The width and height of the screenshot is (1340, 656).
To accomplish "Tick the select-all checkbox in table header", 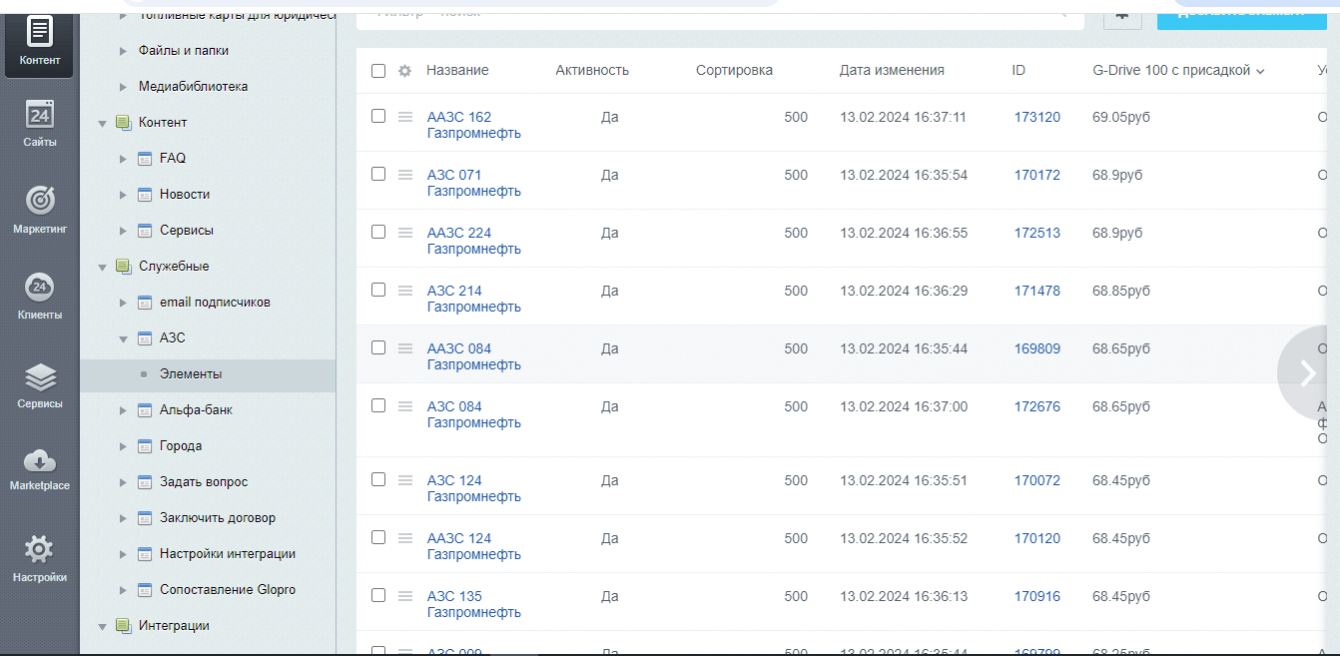I will [378, 71].
